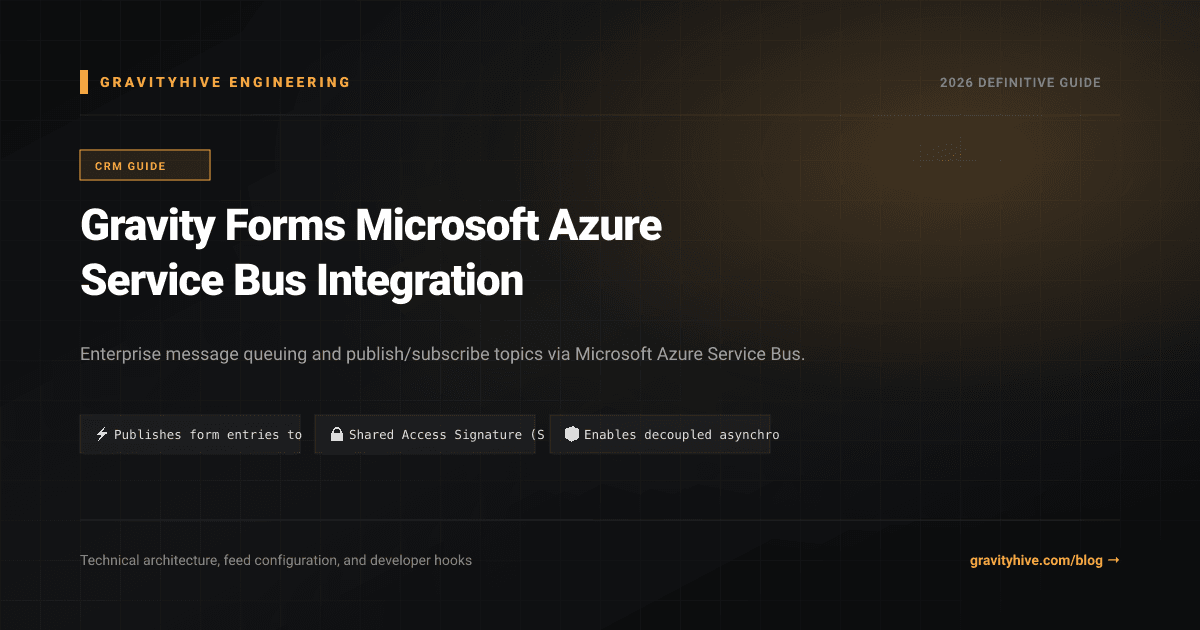
Task: Click the hexagon icon beside Enables decoupled
Action: point(572,435)
